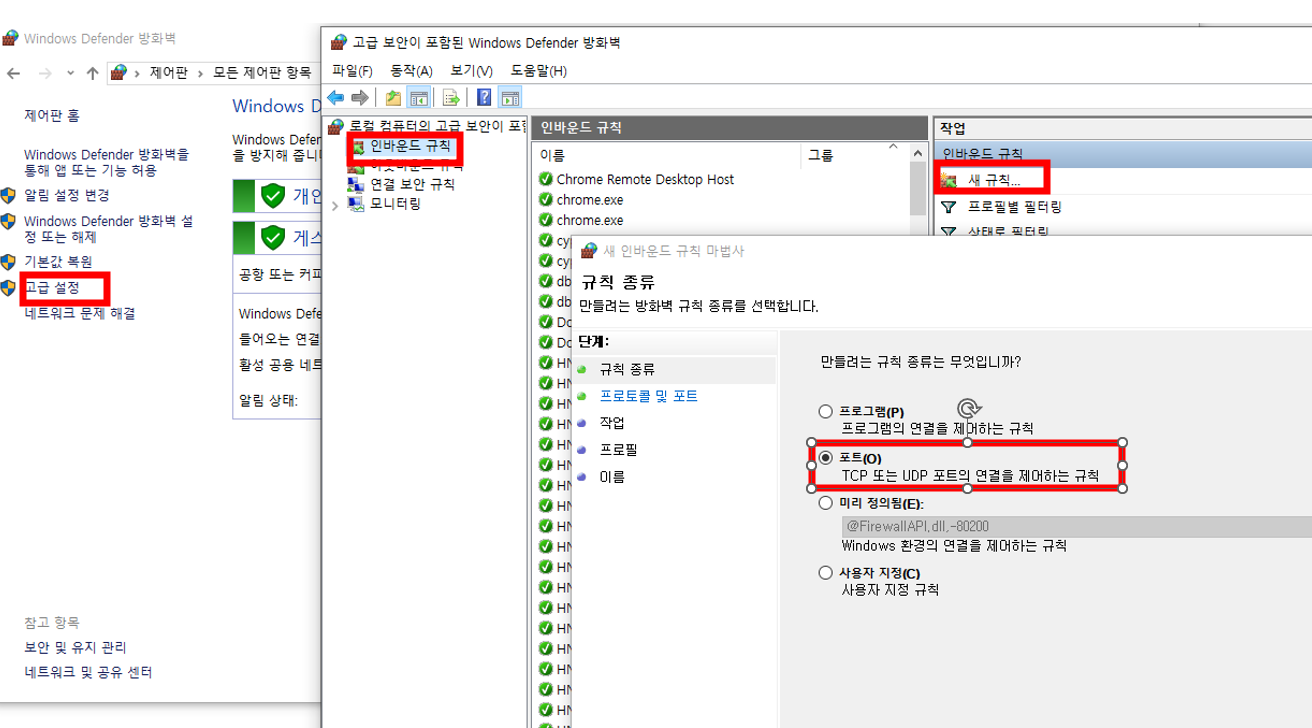The height and width of the screenshot is (728, 1312).
Task: Click the up-one-level folder icon in toolbar
Action: [394, 98]
